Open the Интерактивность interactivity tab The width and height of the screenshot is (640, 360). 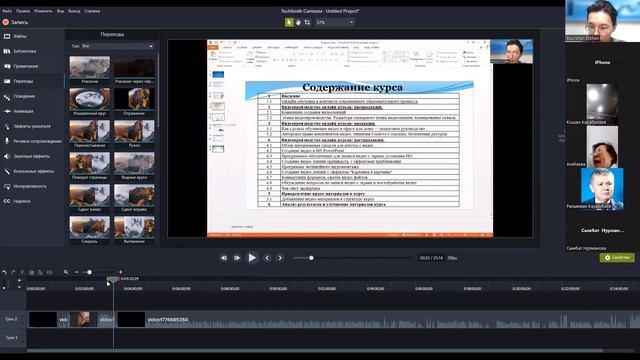tap(32, 186)
